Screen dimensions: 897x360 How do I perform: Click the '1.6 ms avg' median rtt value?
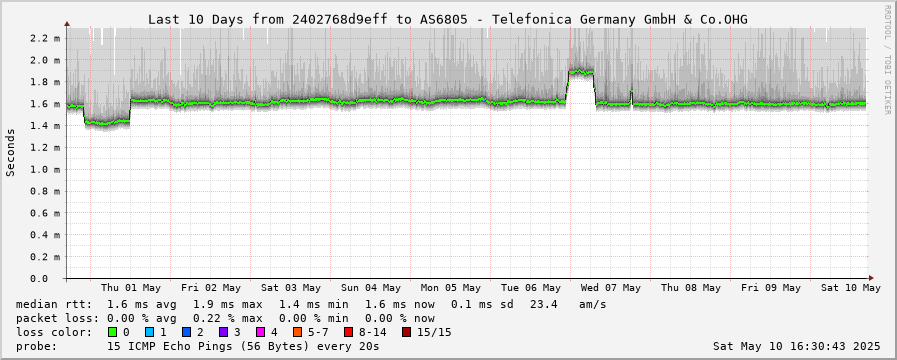[x=142, y=304]
